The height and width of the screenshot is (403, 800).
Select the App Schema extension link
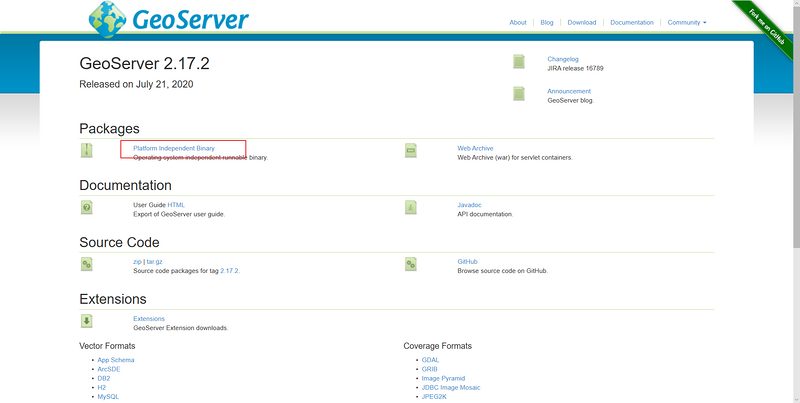click(x=116, y=360)
